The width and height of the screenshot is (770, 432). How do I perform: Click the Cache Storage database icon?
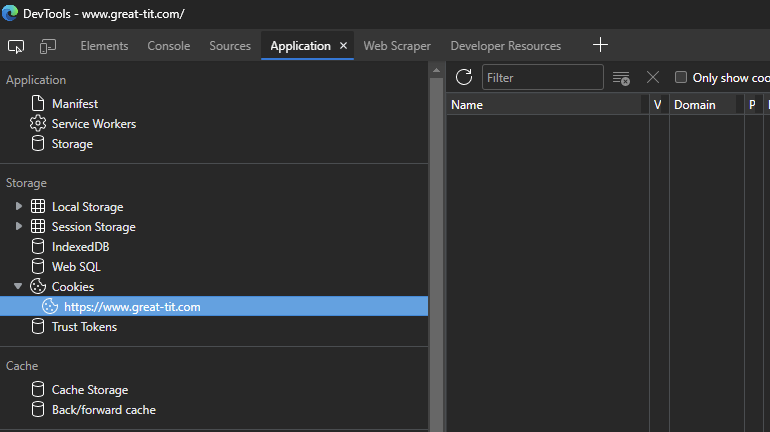38,389
